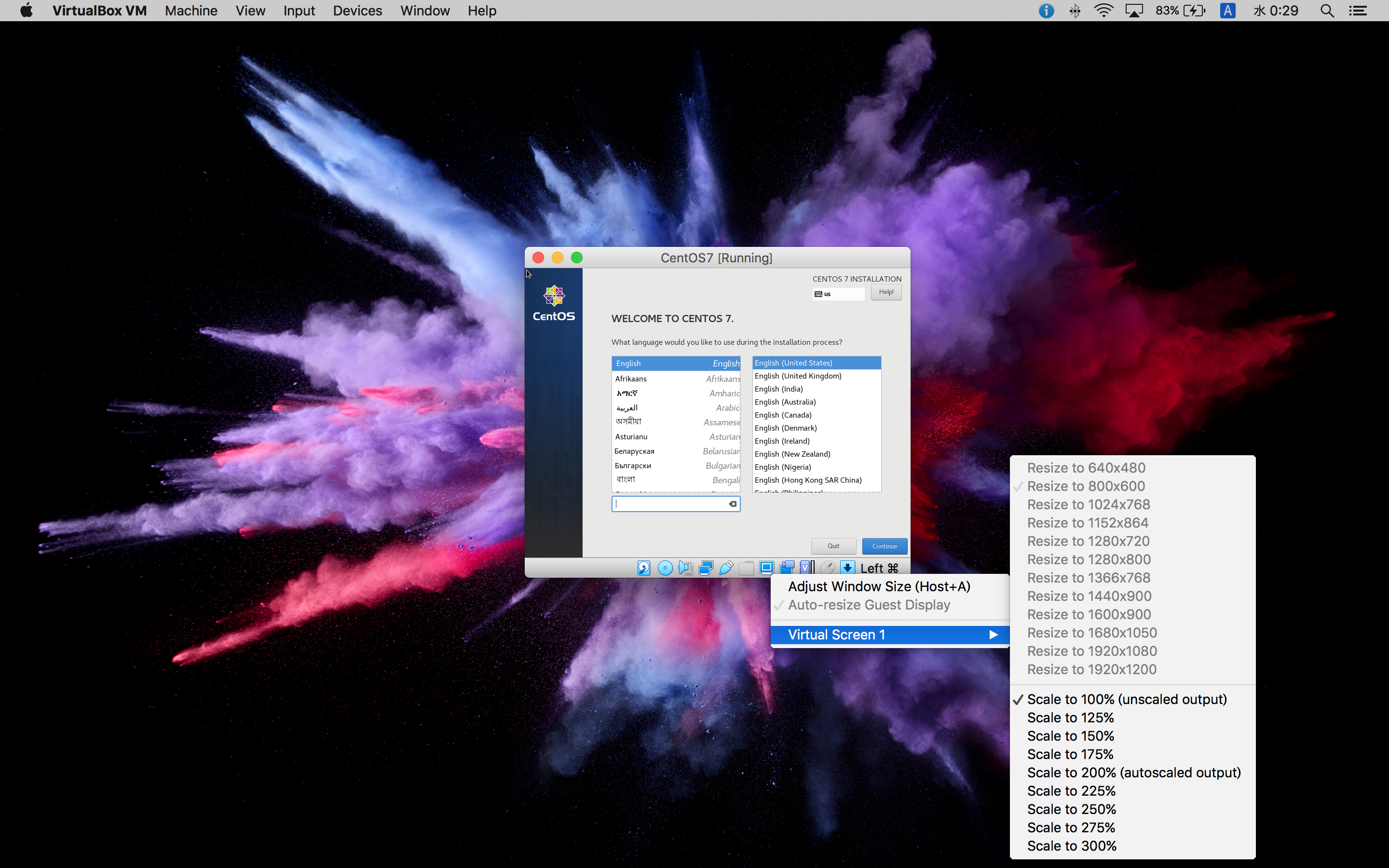This screenshot has height=868, width=1389.
Task: Click the USB devices status icon
Action: [726, 568]
